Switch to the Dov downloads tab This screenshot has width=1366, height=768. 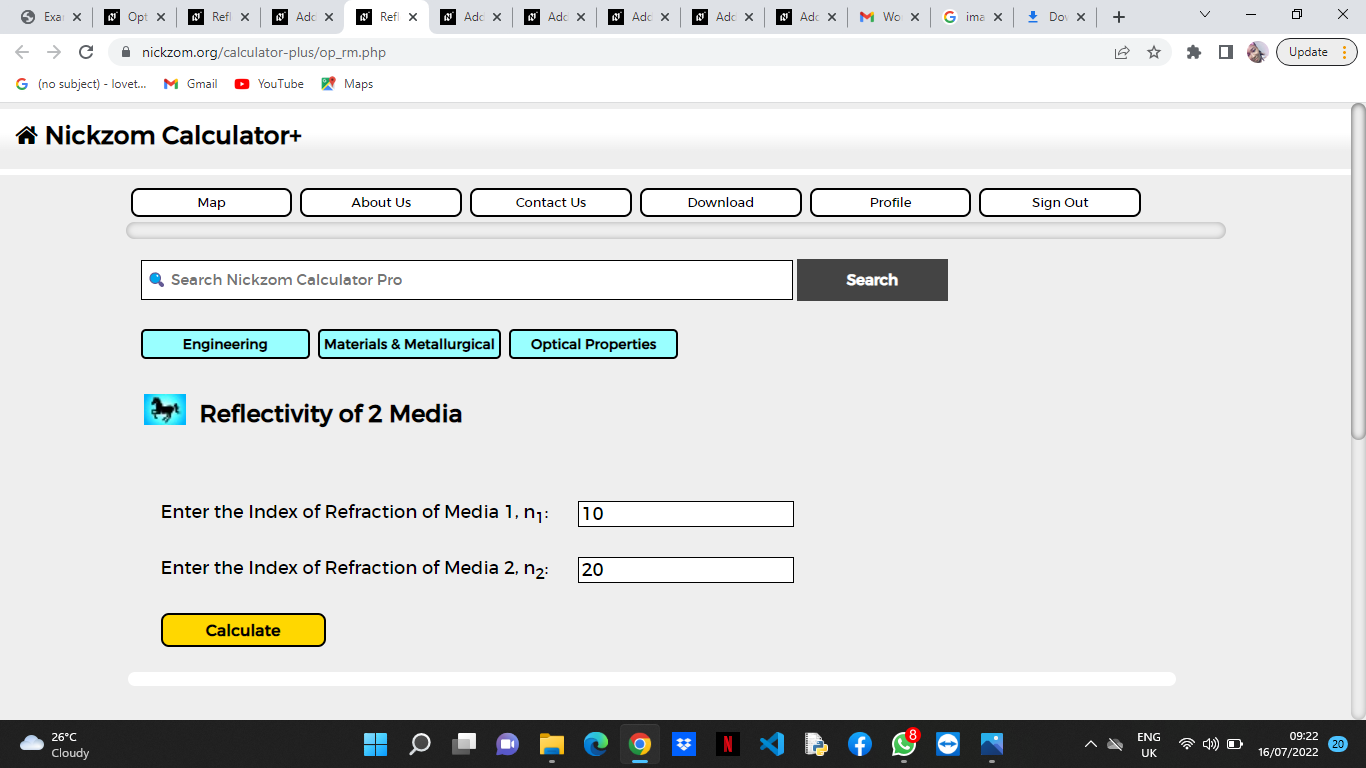[x=1057, y=17]
